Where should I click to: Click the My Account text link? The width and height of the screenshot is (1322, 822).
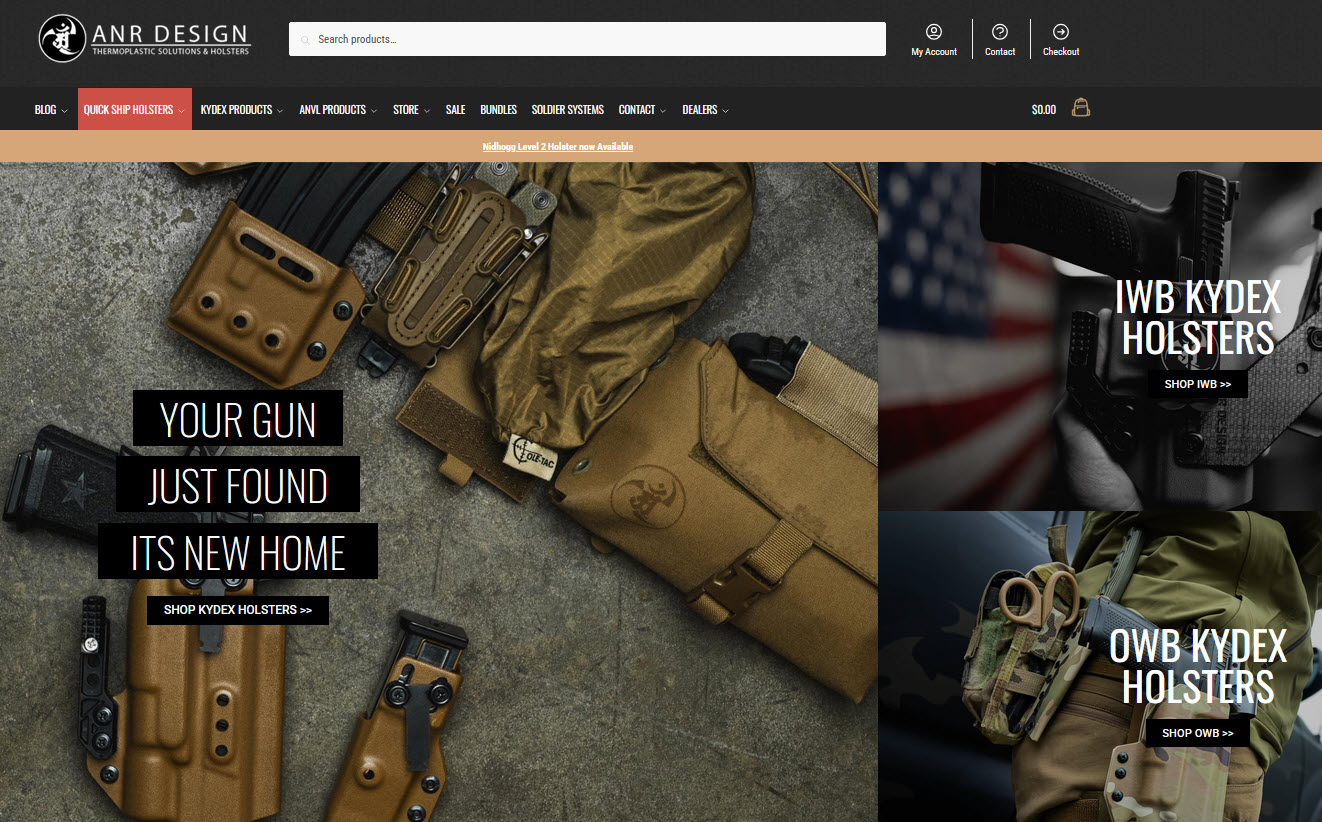pos(934,52)
